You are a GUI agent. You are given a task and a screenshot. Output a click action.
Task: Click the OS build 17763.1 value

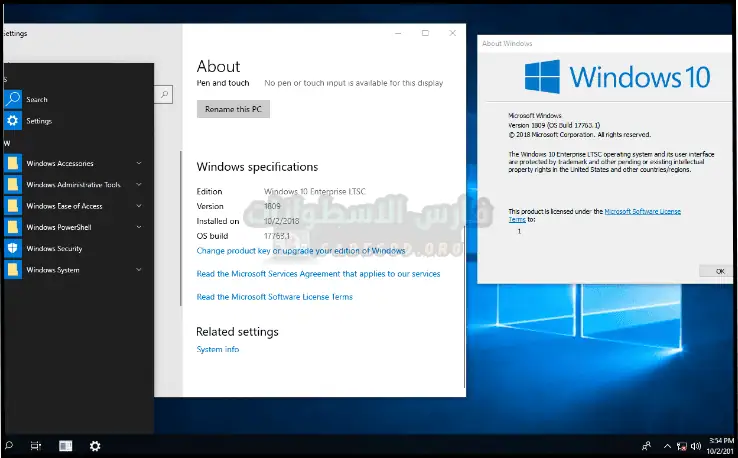[277, 236]
